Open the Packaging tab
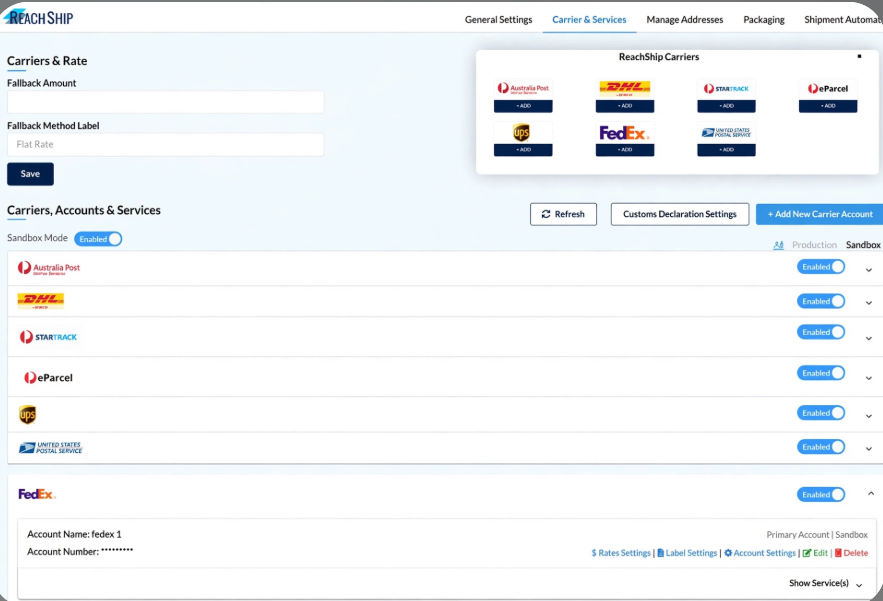The image size is (883, 601). (764, 20)
